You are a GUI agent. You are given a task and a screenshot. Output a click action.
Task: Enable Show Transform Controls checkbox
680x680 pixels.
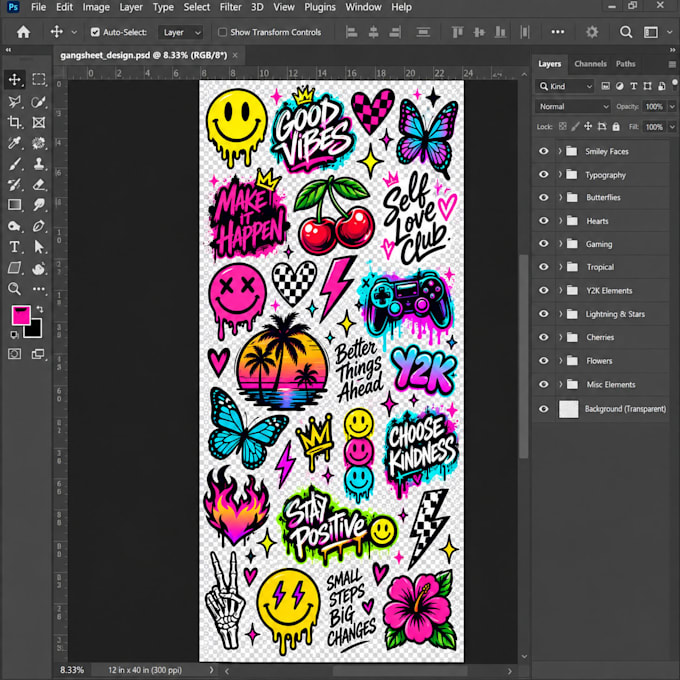click(222, 32)
